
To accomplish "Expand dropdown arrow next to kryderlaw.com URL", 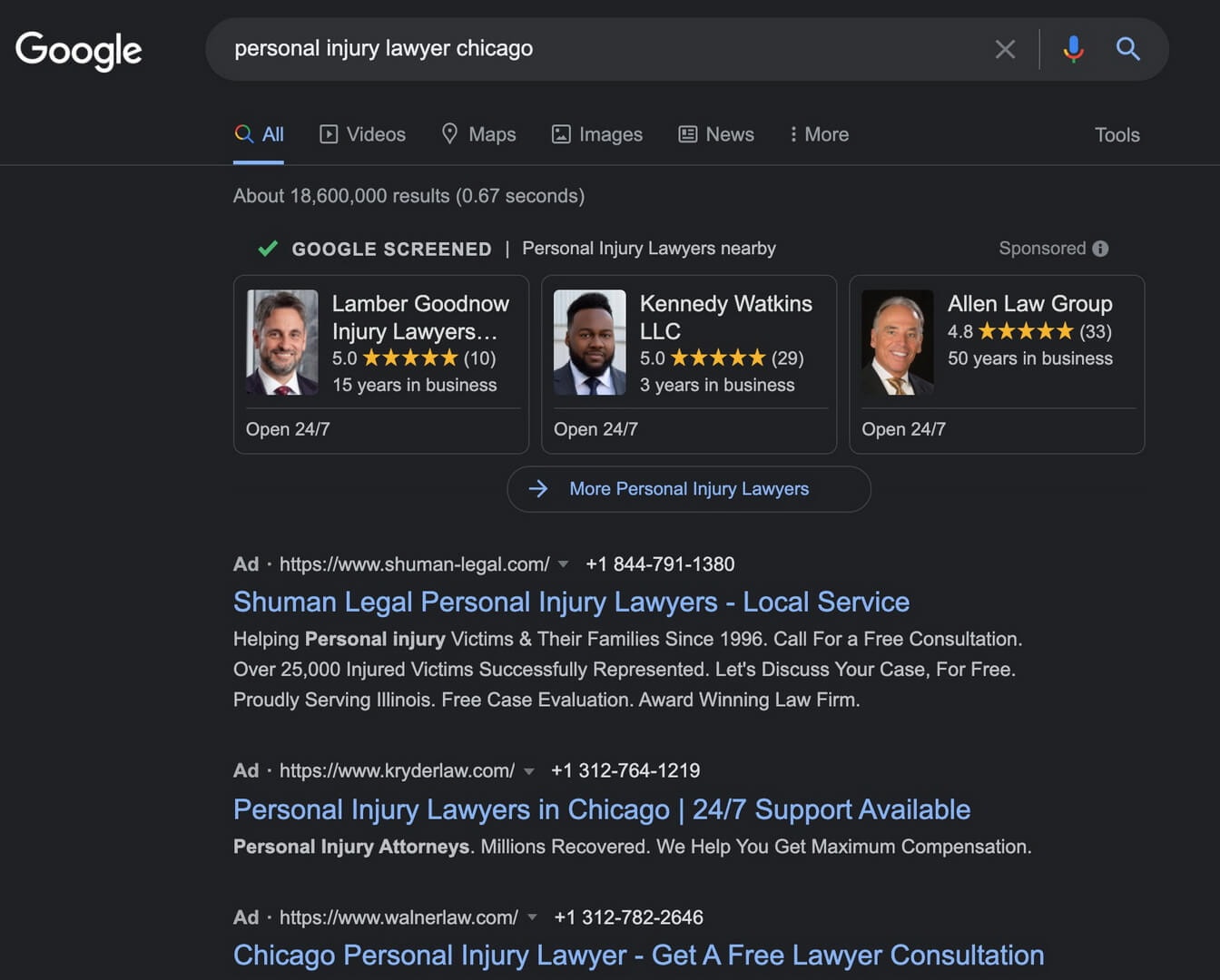I will tap(529, 771).
